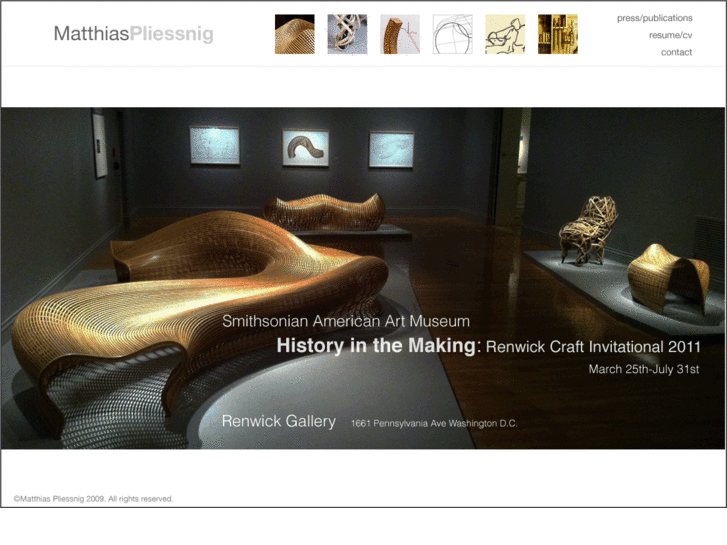Open the yellow figure drawing thumbnail
Viewport: 727px width, 545px height.
click(505, 34)
